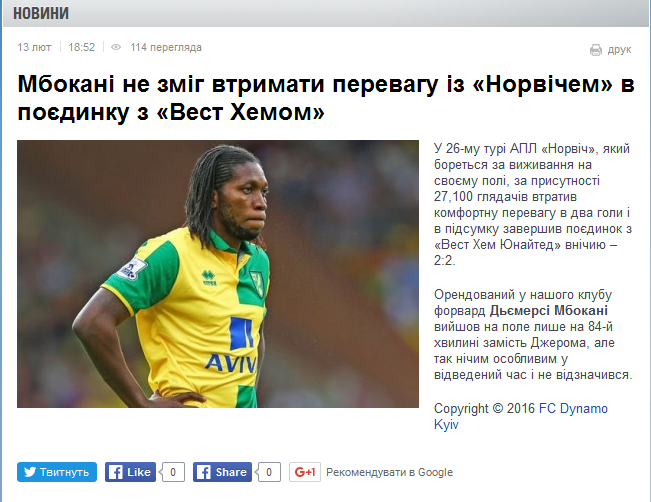Click the Twitter bird icon in the tweet button
The image size is (651, 502).
pyautogui.click(x=30, y=472)
